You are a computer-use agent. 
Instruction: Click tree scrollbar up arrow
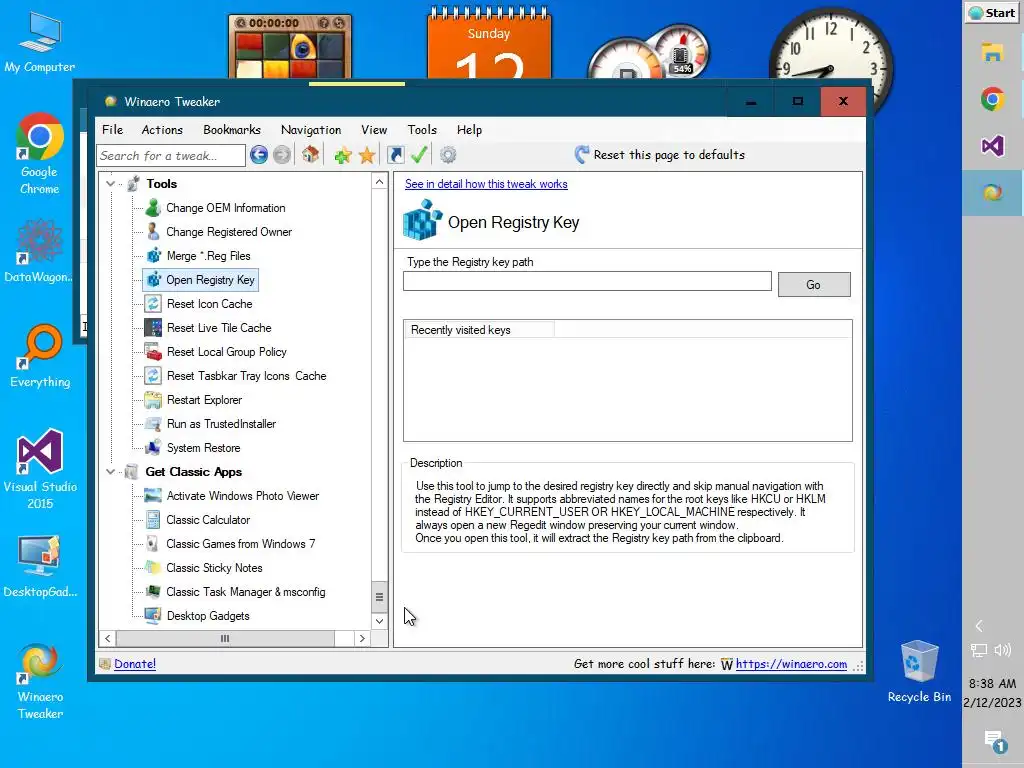pos(379,182)
